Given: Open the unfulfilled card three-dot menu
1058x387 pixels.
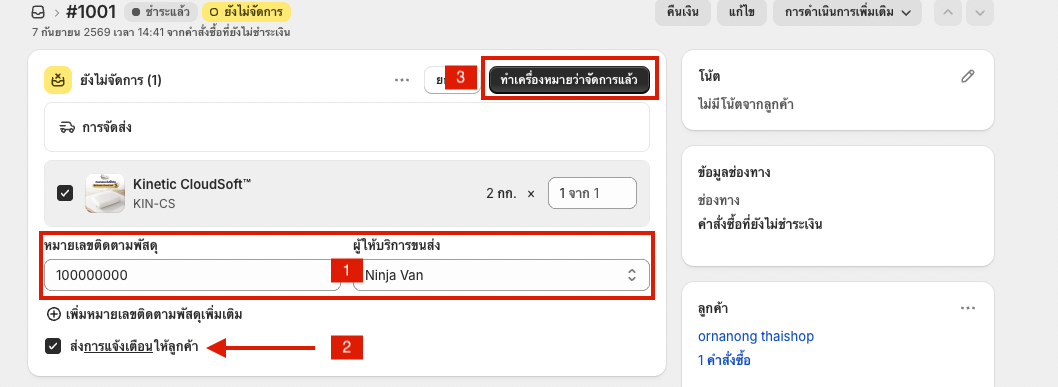Looking at the screenshot, I should (402, 80).
